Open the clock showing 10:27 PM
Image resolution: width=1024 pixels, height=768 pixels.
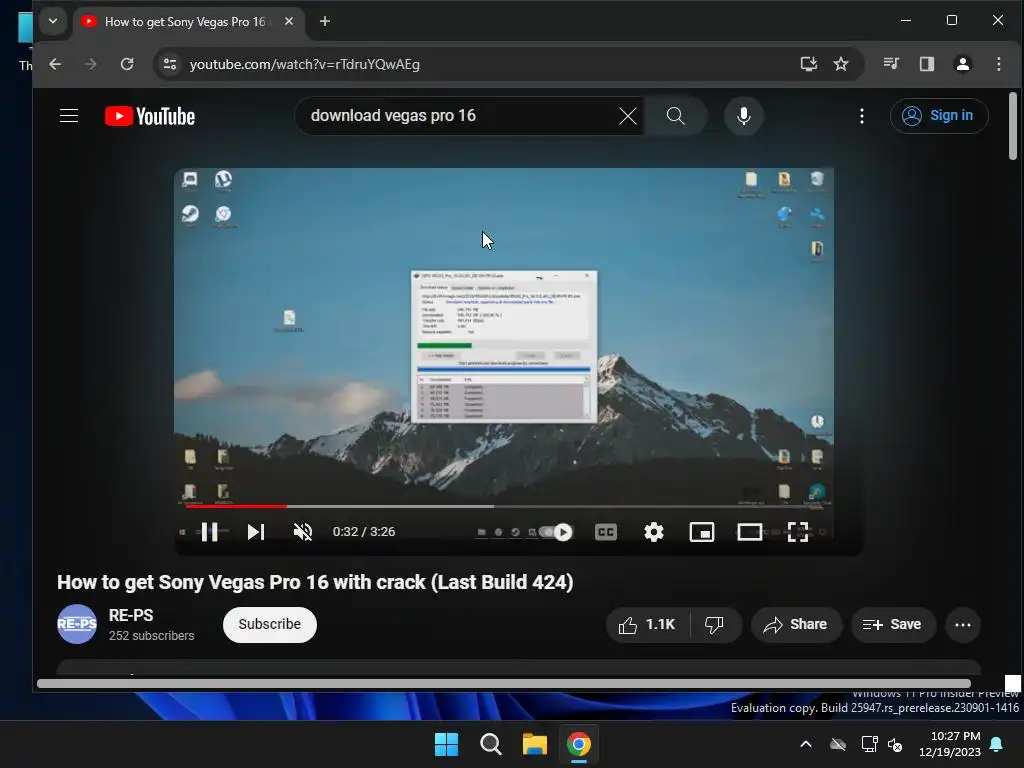(x=950, y=744)
